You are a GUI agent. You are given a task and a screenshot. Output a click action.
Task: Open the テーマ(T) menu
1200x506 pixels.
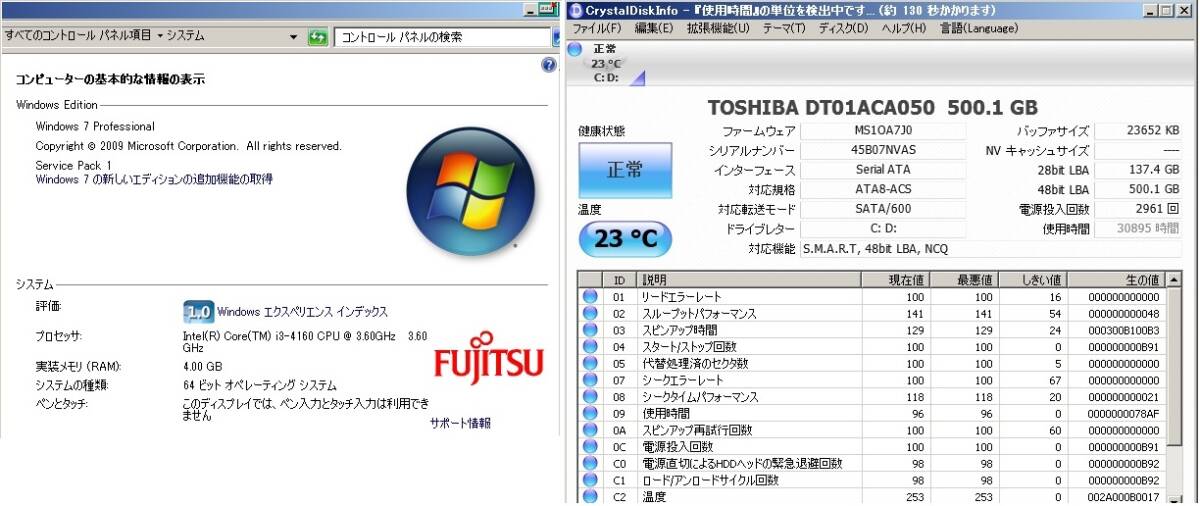pyautogui.click(x=784, y=28)
